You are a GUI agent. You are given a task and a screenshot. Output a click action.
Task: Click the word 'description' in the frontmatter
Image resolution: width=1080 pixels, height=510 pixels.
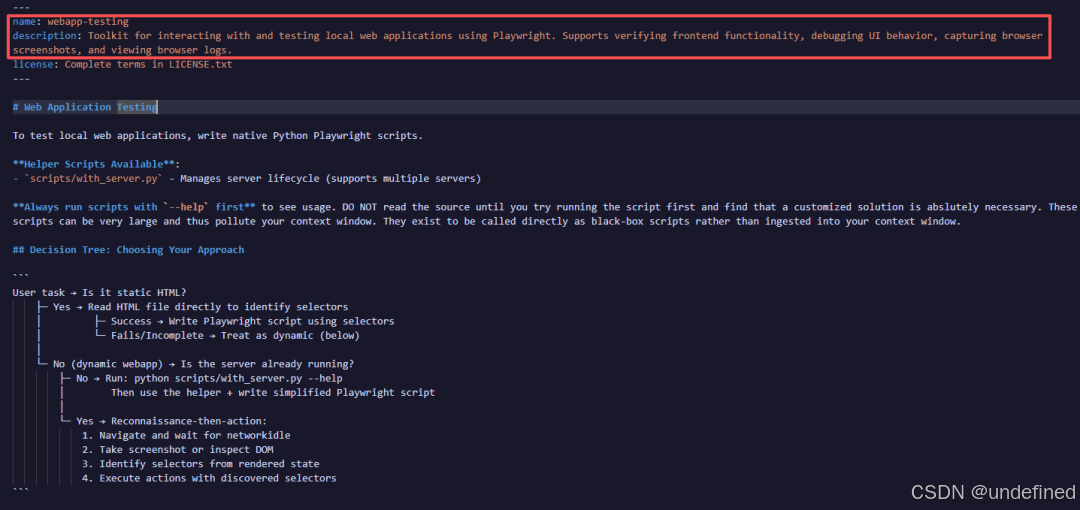click(x=44, y=36)
